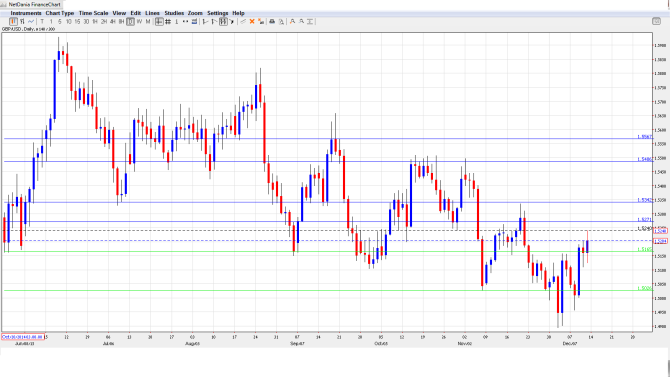Click the 1.5342 horizontal line label

coord(645,200)
